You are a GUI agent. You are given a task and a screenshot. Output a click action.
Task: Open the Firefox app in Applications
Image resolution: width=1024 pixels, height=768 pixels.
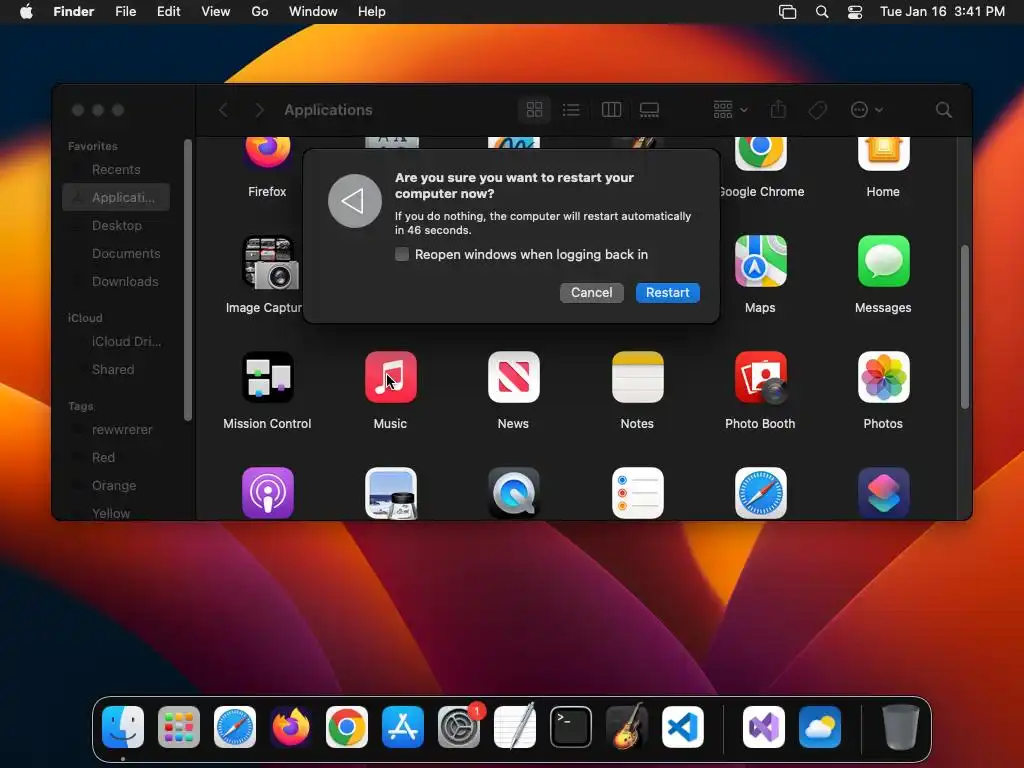coord(268,153)
